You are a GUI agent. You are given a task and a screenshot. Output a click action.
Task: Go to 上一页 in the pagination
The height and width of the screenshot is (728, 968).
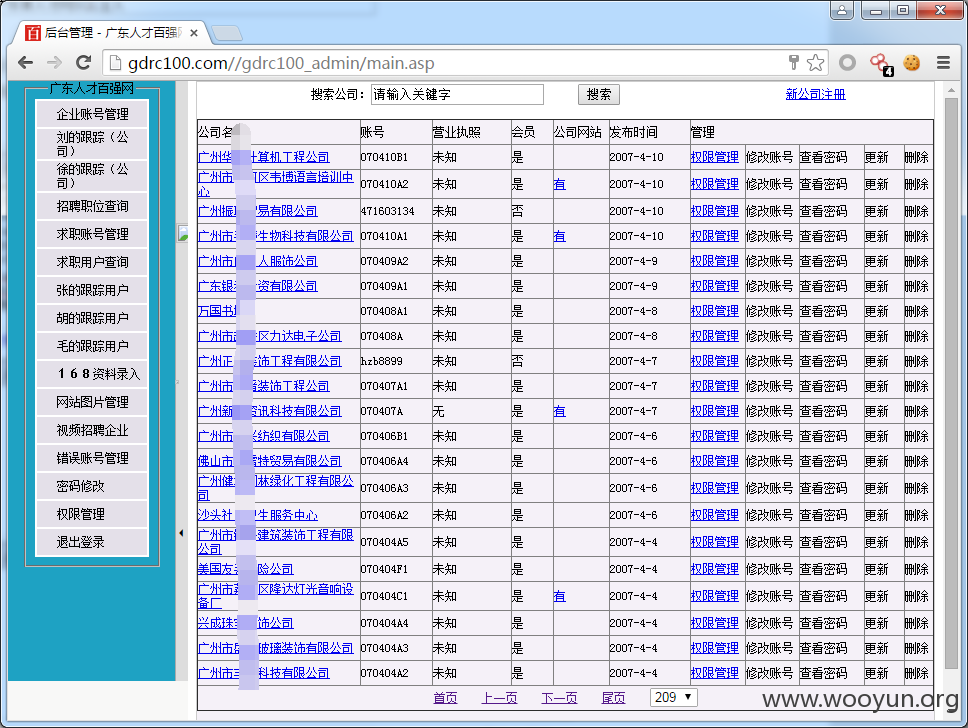click(x=499, y=698)
